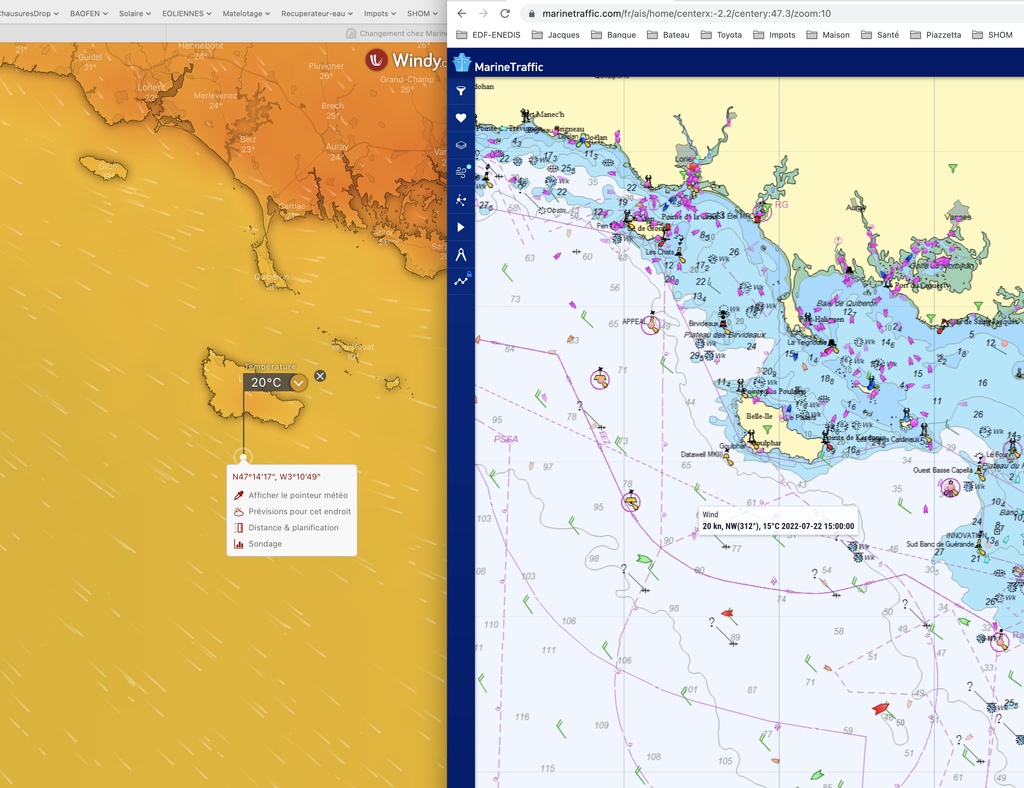Open the SHOM folder in Chrome bookmarks bar

993,35
